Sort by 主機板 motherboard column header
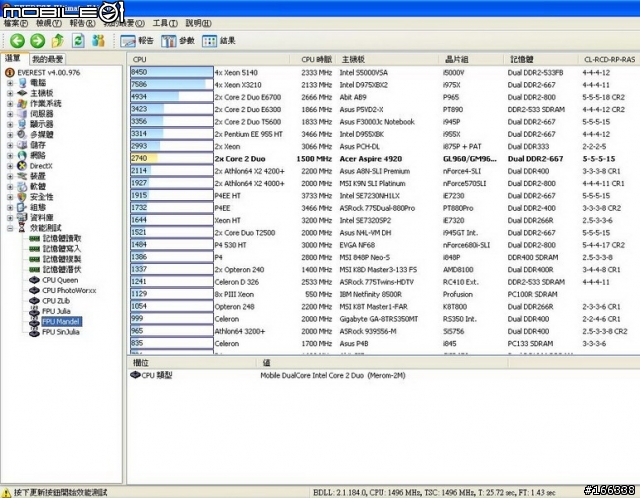Image resolution: width=640 pixels, height=498 pixels. pos(388,60)
